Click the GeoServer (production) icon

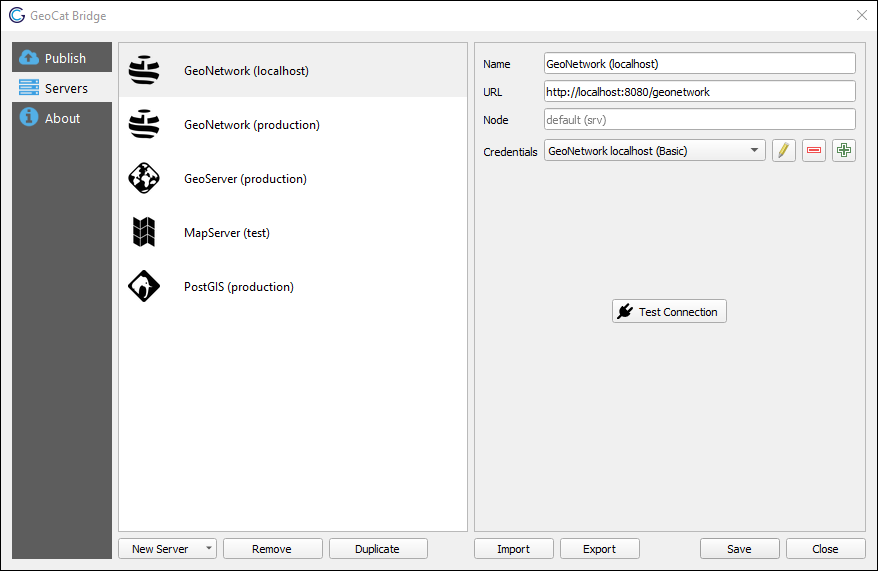[144, 178]
